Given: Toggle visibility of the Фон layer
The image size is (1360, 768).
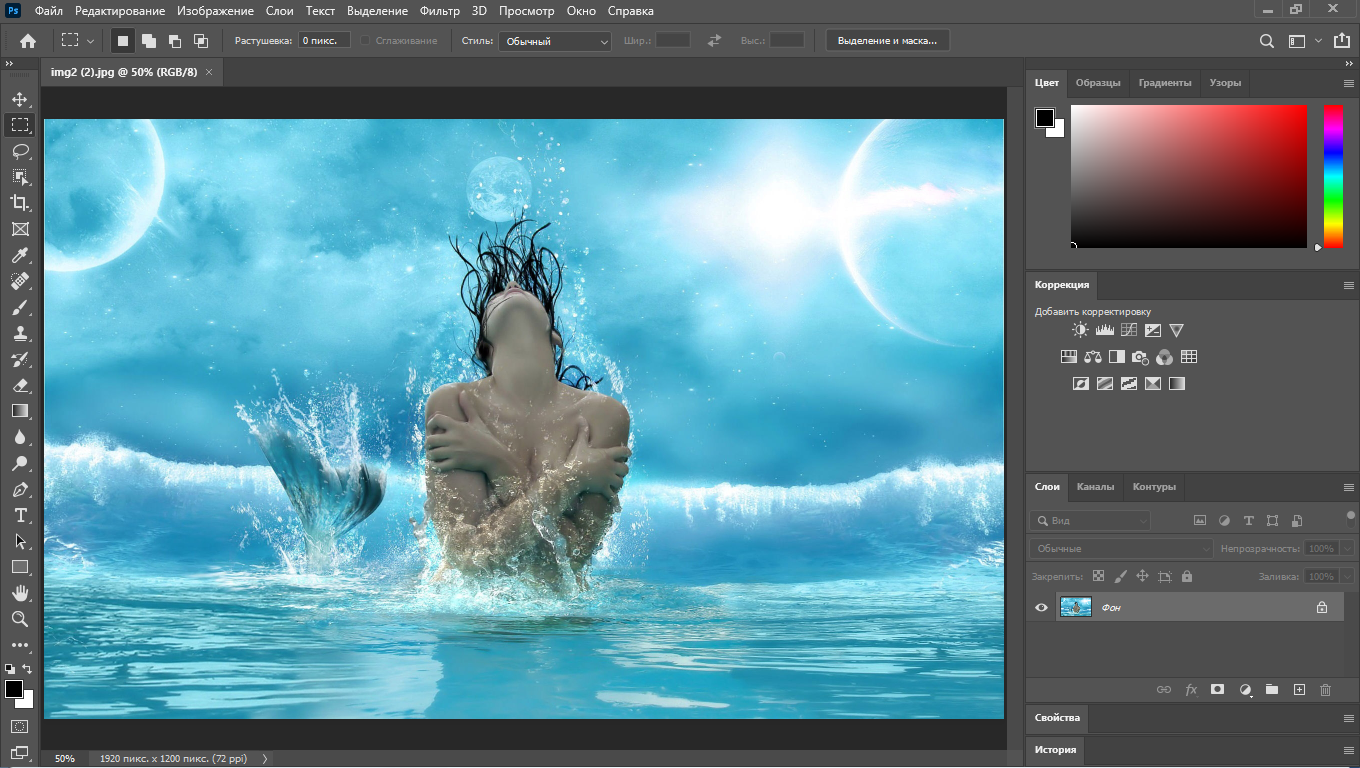Looking at the screenshot, I should [1041, 607].
